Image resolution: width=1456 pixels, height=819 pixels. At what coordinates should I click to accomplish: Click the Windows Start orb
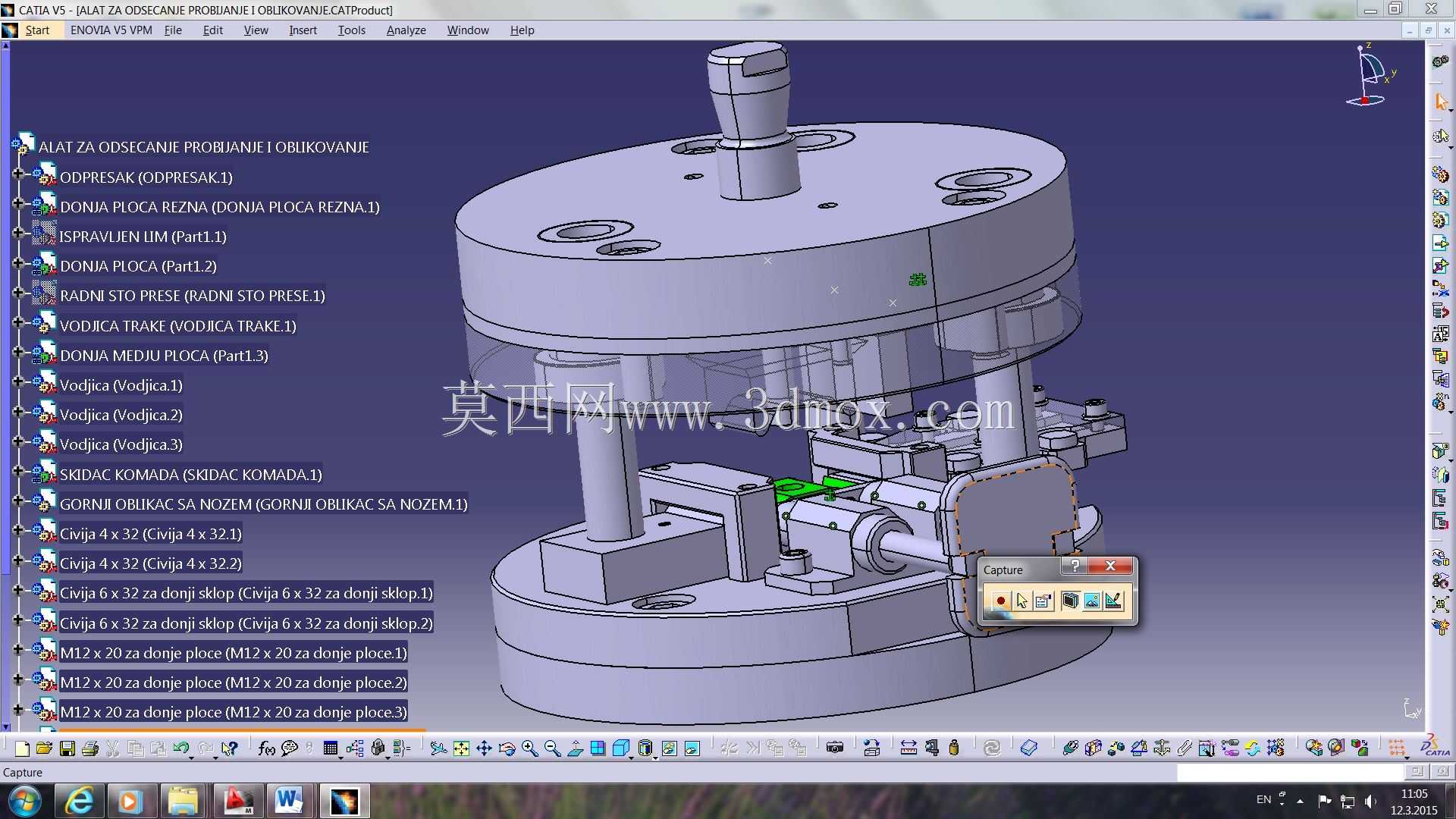[x=24, y=801]
